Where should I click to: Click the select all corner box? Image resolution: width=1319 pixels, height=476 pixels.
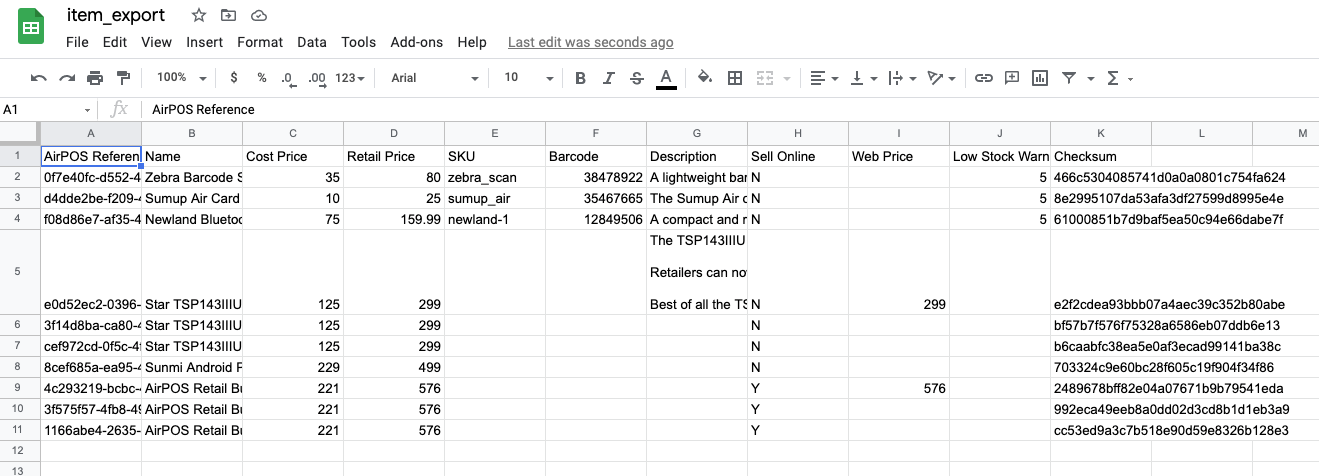pyautogui.click(x=20, y=133)
